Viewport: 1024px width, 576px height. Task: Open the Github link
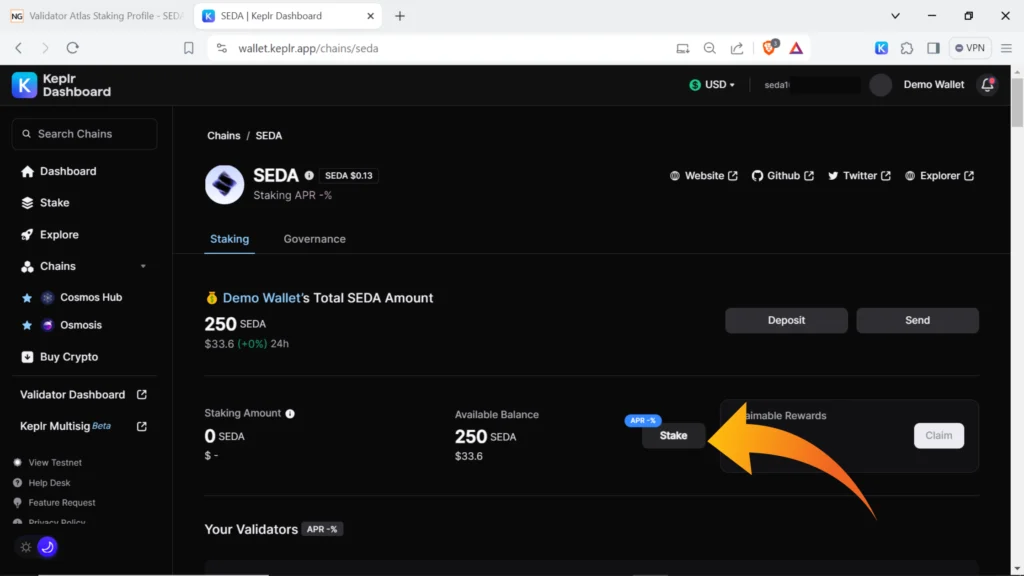pos(782,176)
